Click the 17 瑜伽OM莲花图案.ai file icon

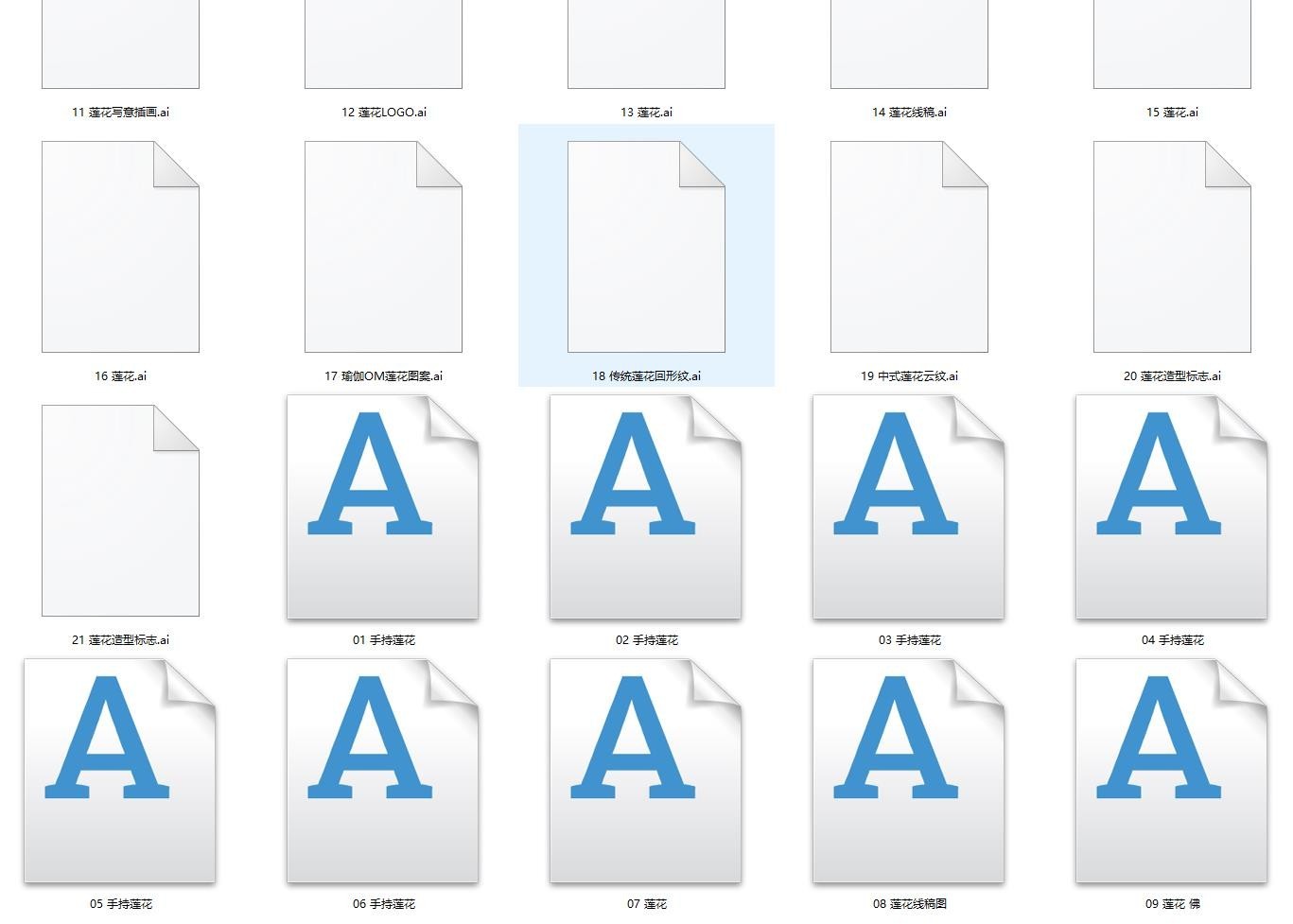point(383,247)
